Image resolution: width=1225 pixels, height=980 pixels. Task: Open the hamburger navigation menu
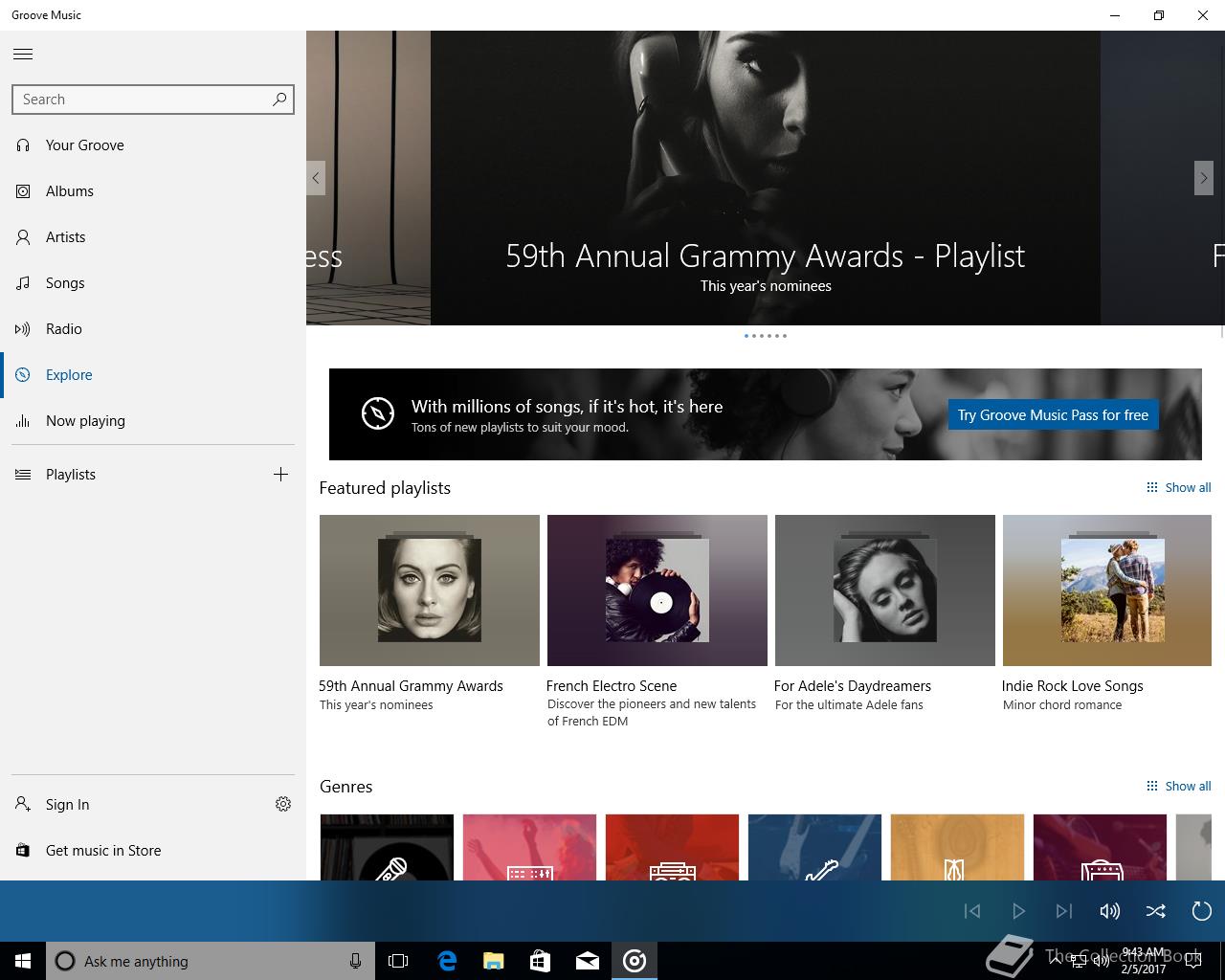pos(23,55)
